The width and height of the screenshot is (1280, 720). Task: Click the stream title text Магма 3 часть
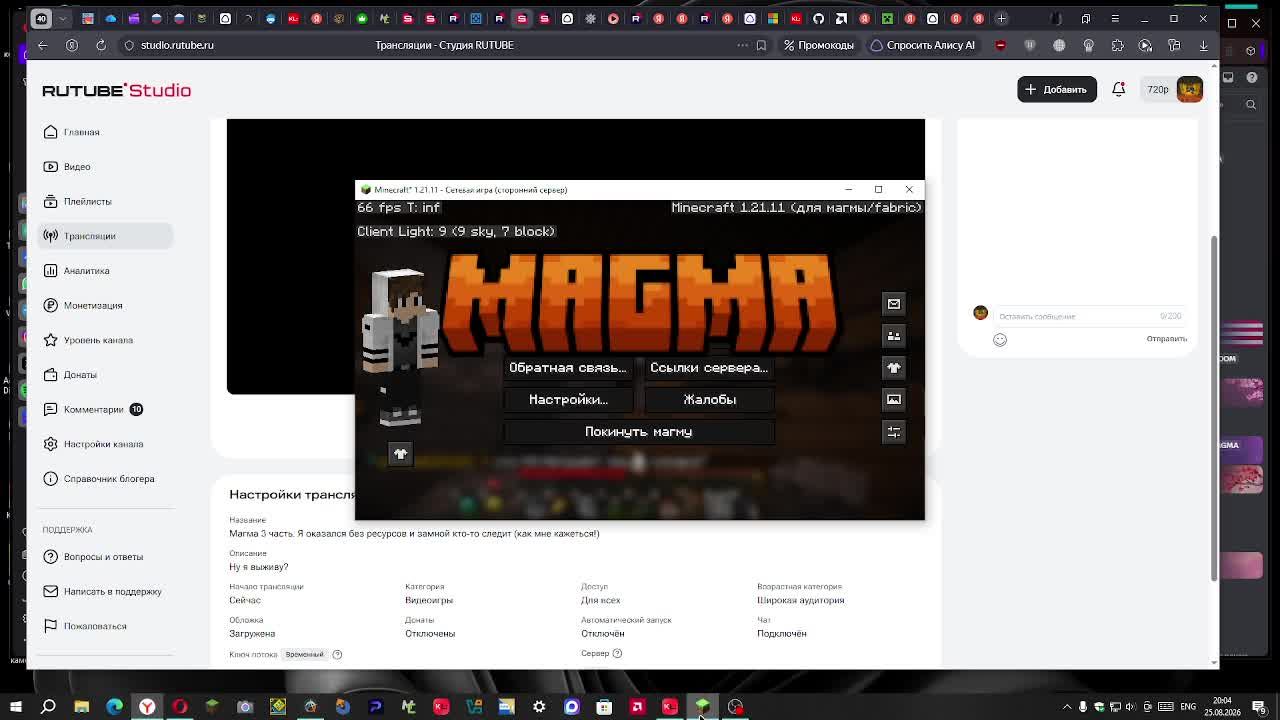(x=414, y=534)
